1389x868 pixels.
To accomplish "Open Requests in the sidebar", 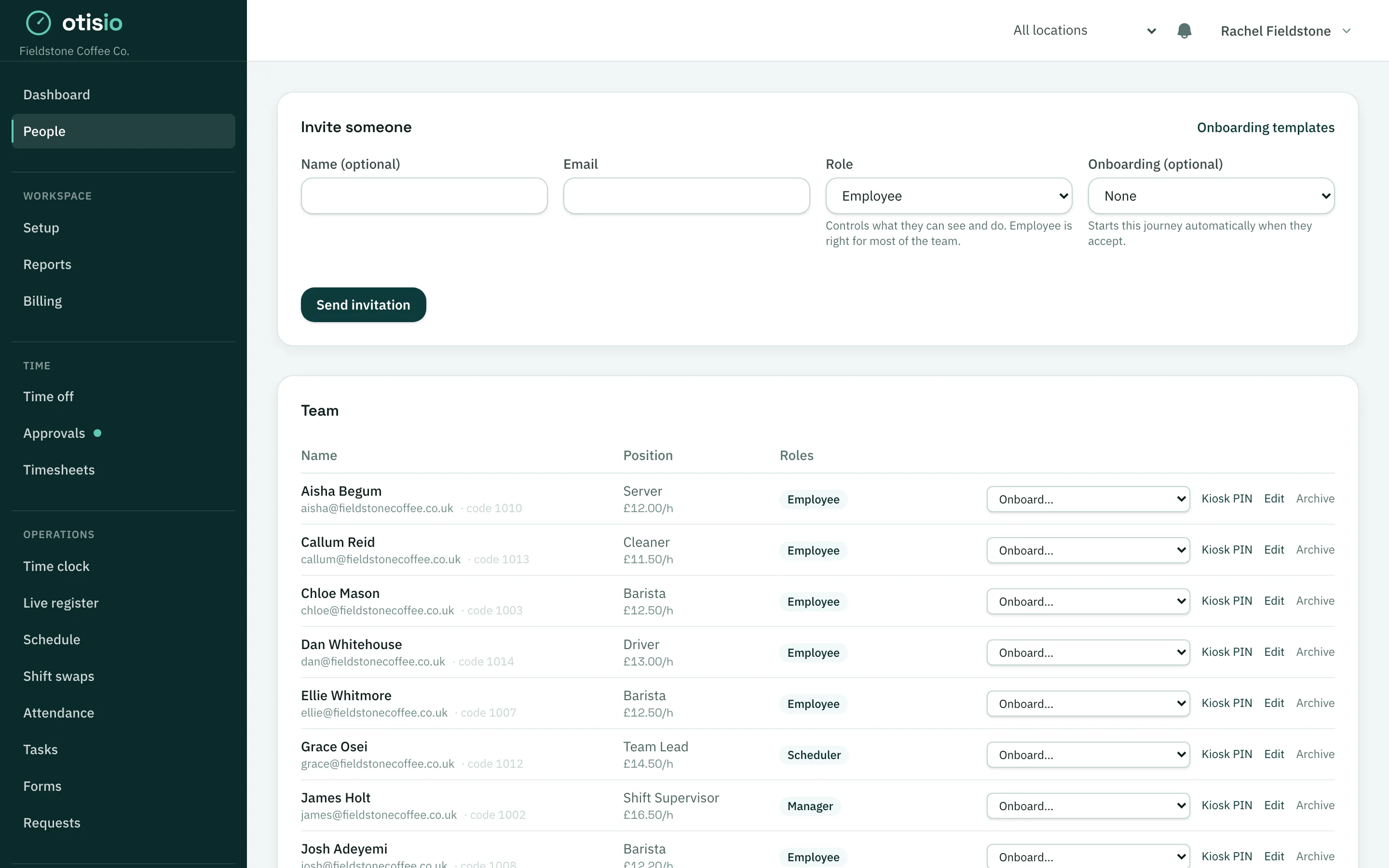I will click(123, 823).
